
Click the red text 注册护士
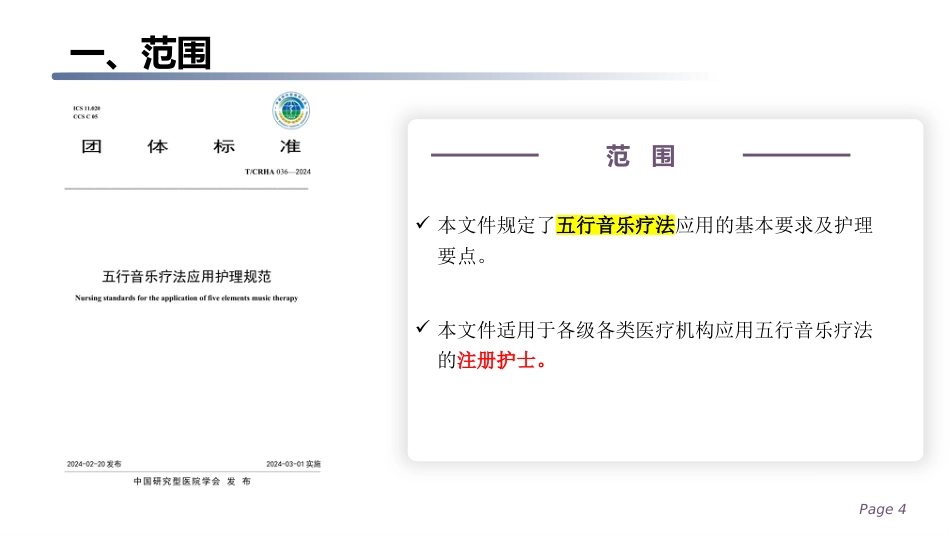[x=496, y=361]
